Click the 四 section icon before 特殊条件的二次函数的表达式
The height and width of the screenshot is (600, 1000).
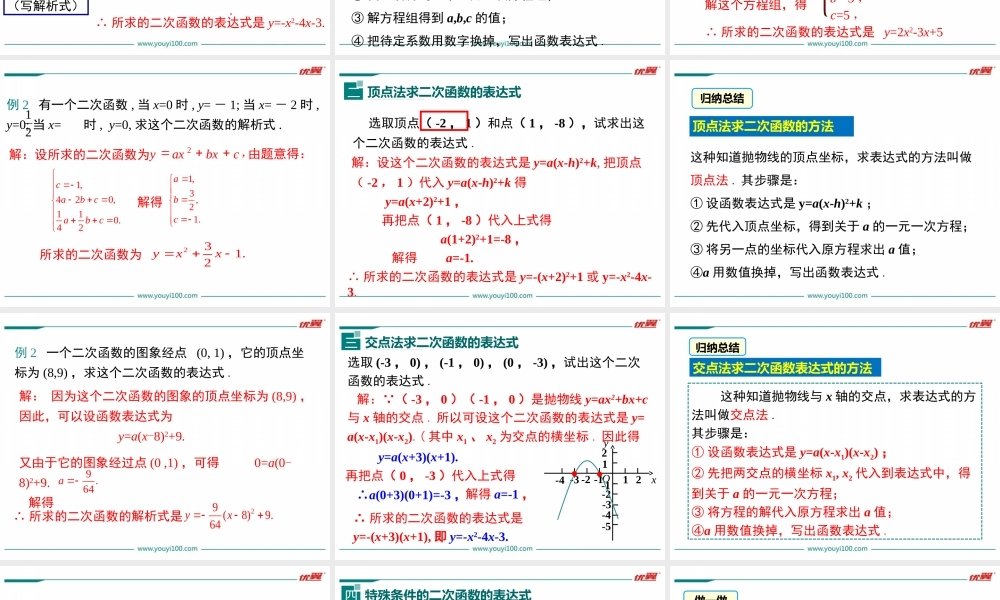point(350,592)
